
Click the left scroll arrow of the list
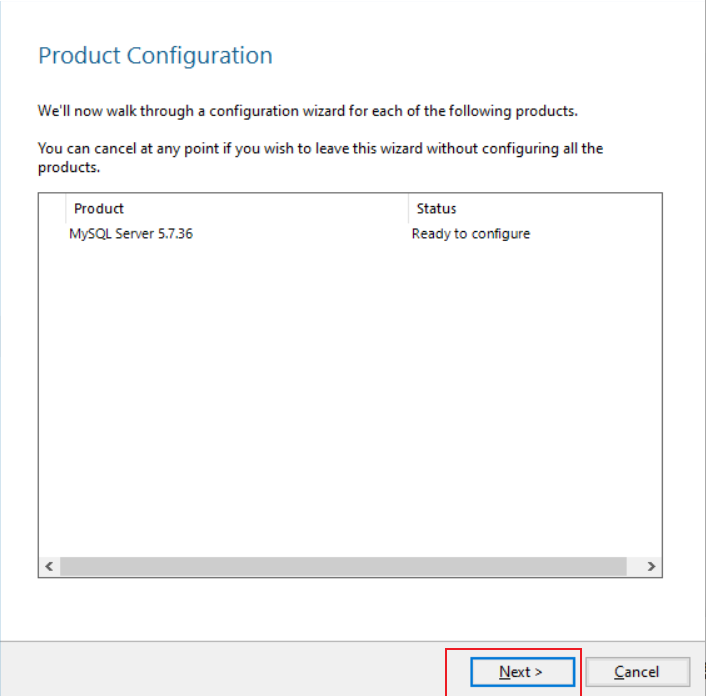(x=49, y=566)
